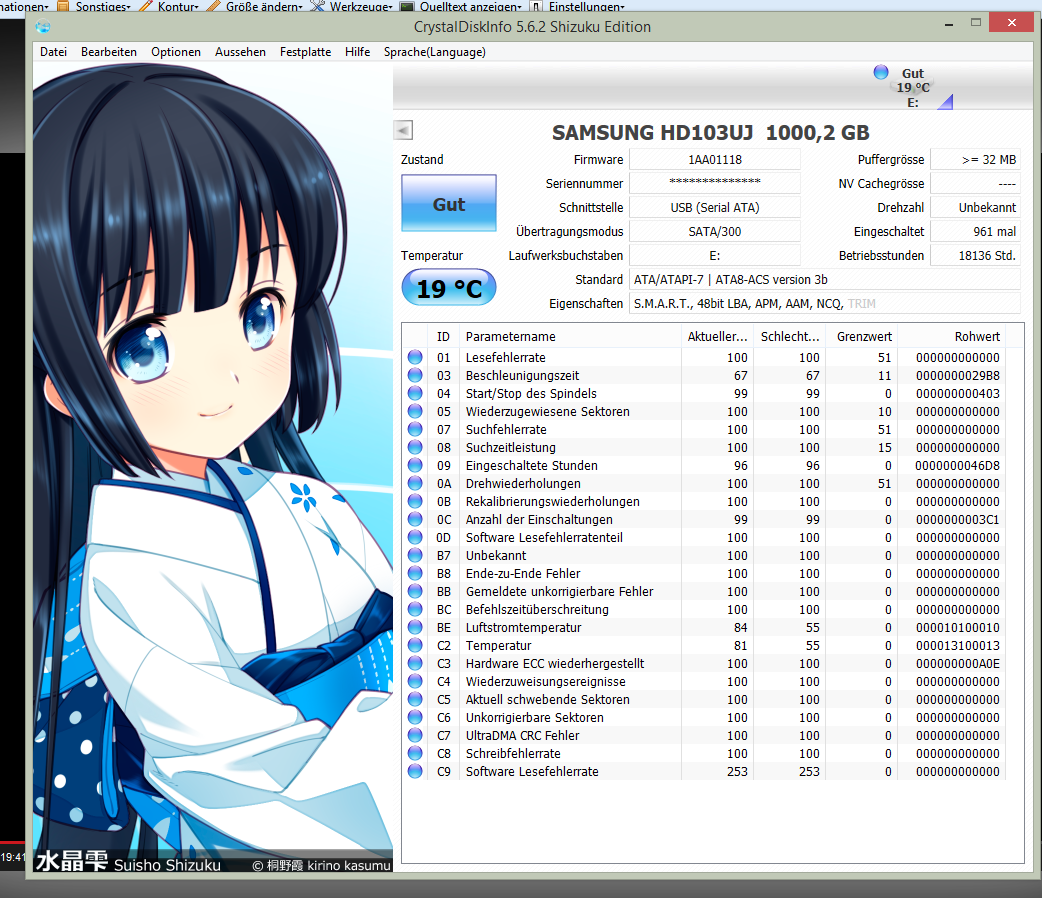Viewport: 1042px width, 898px height.
Task: Click status icon for Unbekannt B7 row
Action: coord(415,554)
